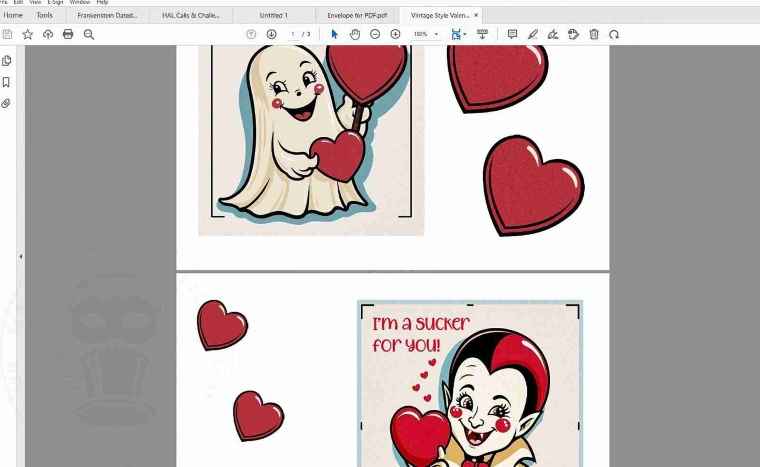
Task: Click the trash delete icon
Action: click(594, 34)
